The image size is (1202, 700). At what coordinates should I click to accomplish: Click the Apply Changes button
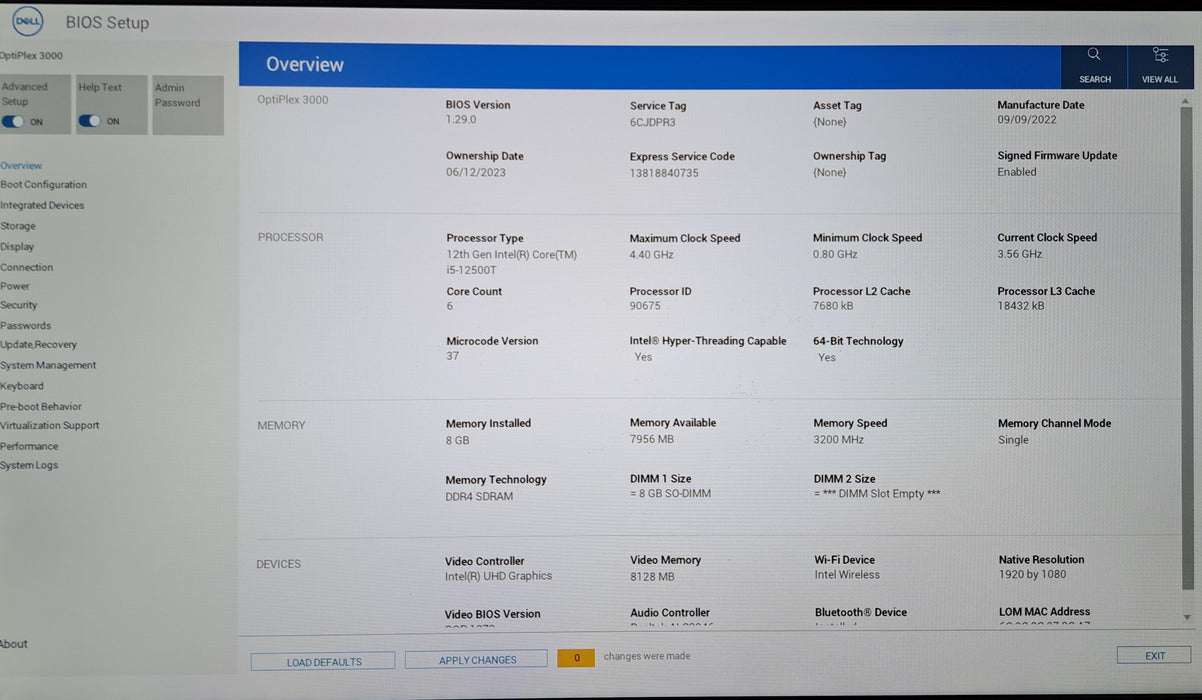[478, 660]
